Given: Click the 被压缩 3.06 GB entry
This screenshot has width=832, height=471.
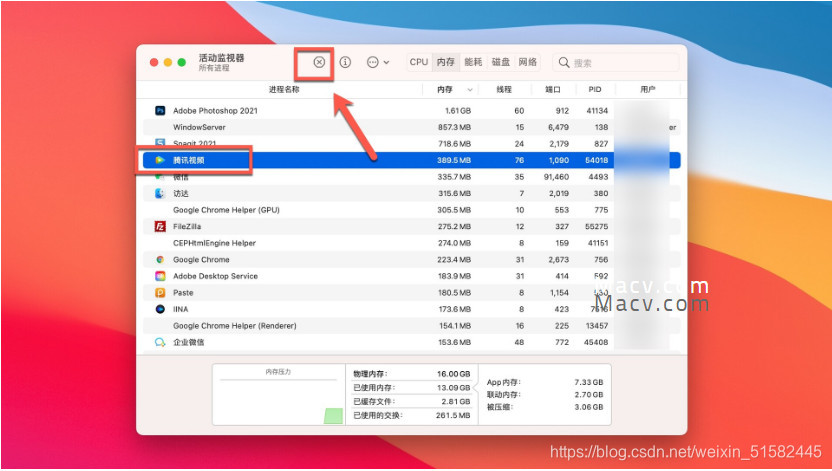Looking at the screenshot, I should coord(545,407).
